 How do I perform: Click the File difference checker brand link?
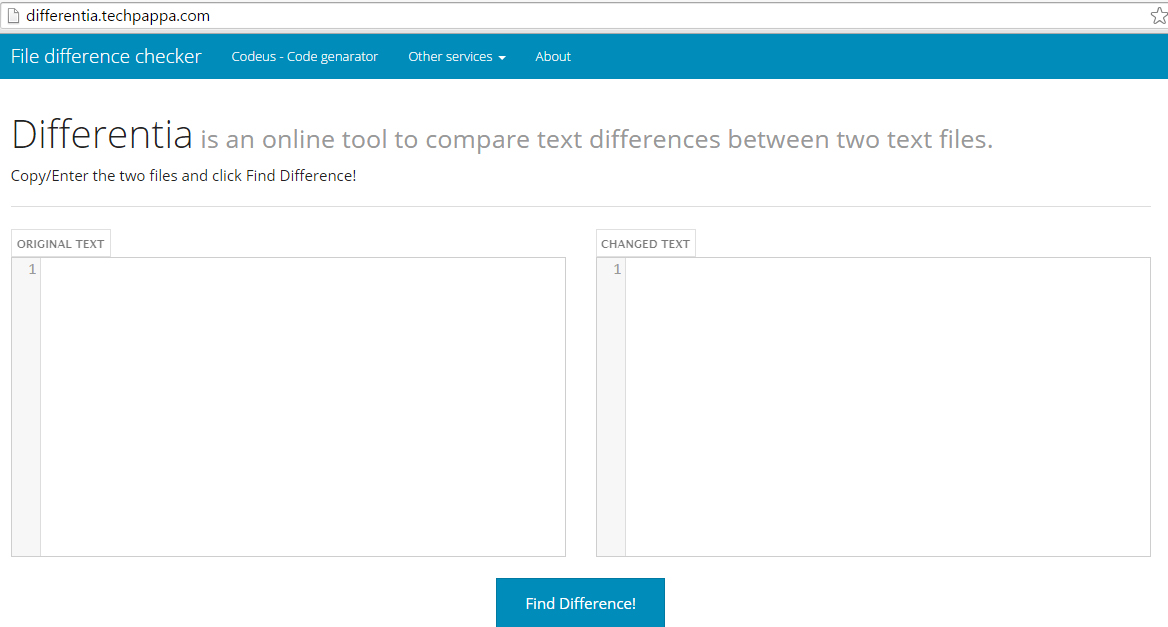106,56
